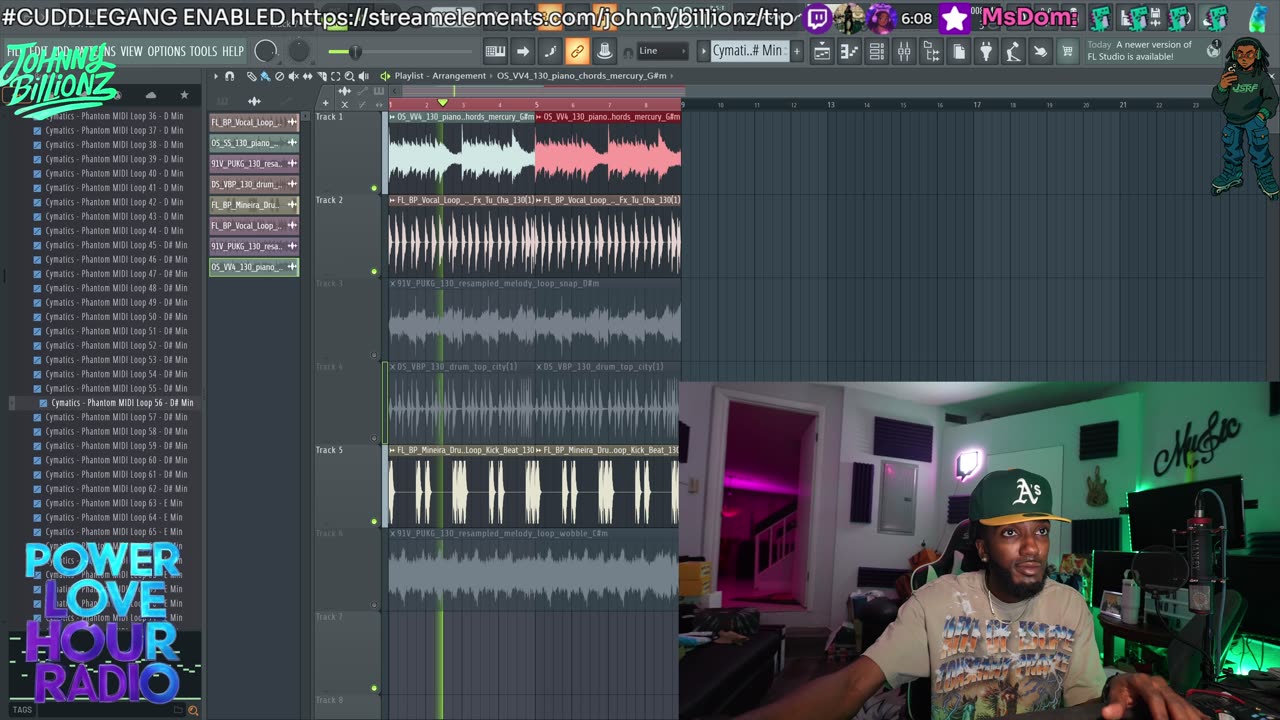This screenshot has width=1280, height=720.
Task: Expand the Phantom MIDI Loop 56 item
Action: pos(12,403)
